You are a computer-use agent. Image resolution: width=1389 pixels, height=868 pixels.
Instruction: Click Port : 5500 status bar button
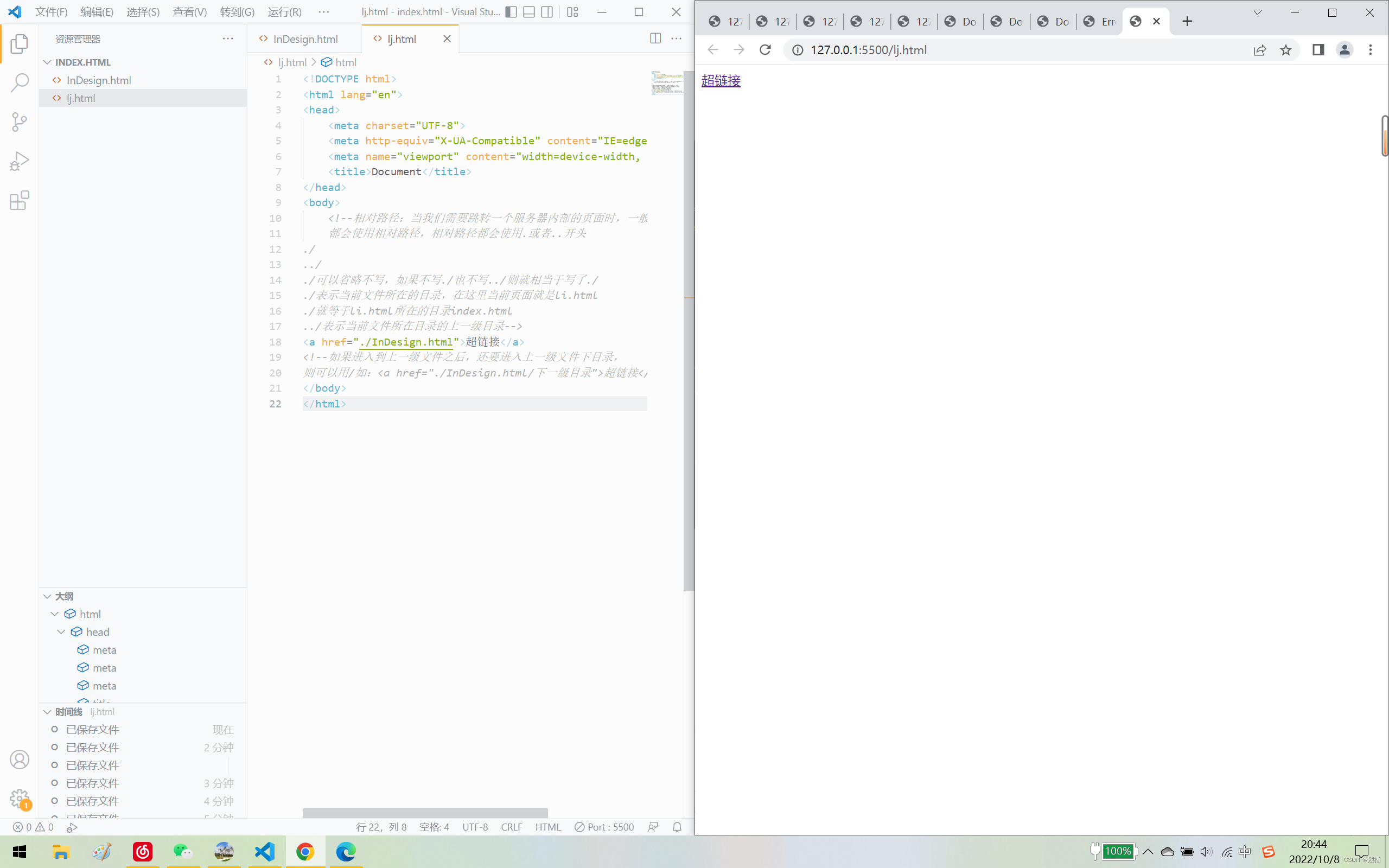[x=604, y=827]
